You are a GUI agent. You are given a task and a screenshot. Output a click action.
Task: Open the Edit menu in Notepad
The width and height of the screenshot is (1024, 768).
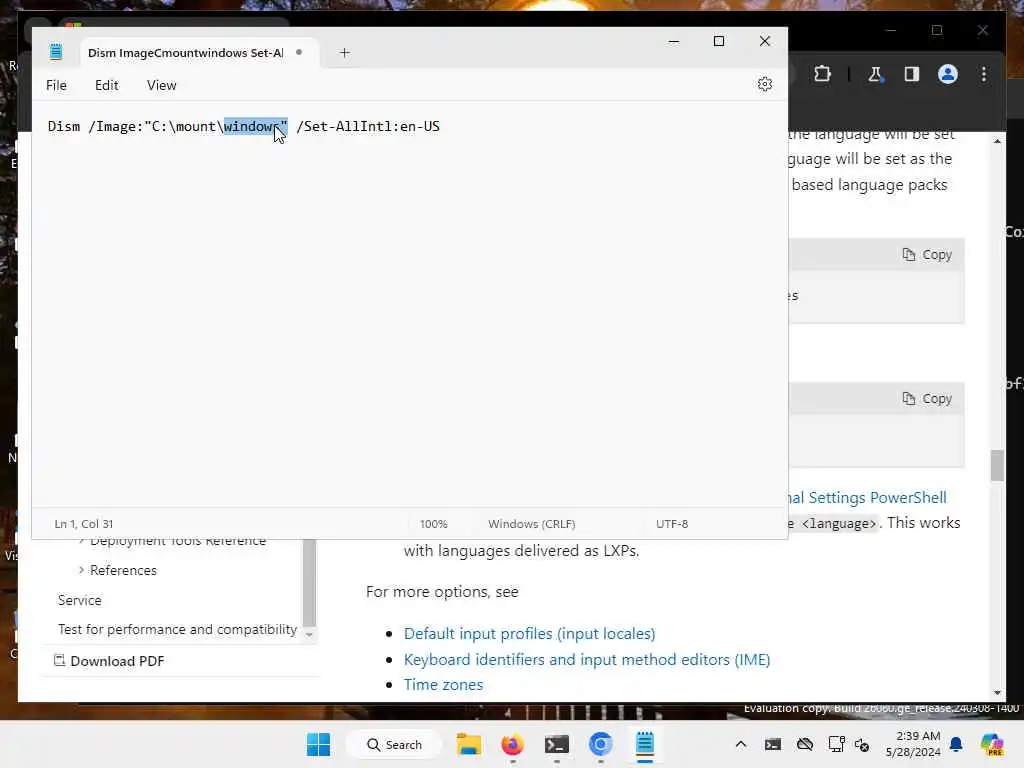[x=106, y=85]
